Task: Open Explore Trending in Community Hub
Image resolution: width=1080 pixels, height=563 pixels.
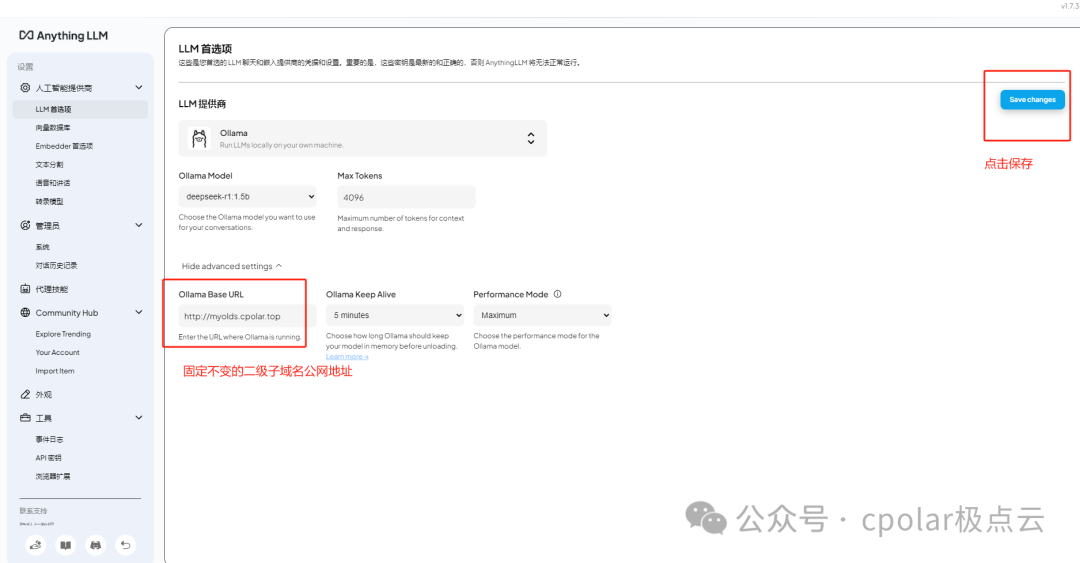Action: click(63, 334)
